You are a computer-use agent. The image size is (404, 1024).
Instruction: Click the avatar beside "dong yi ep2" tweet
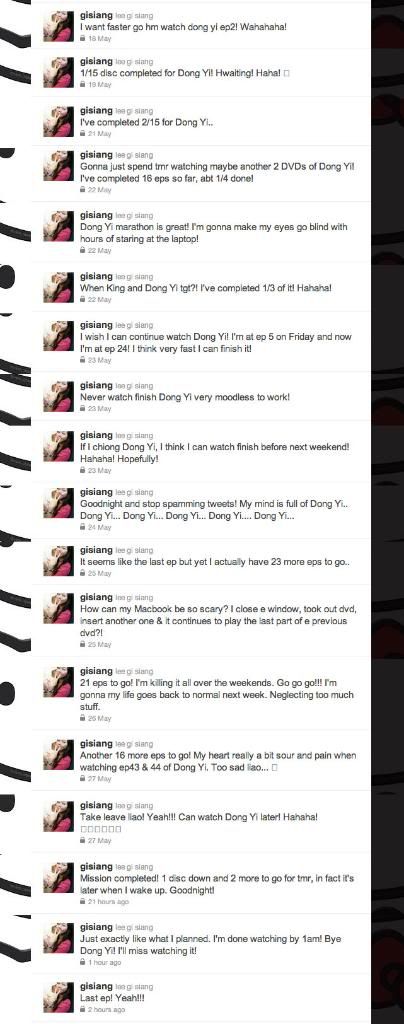[x=58, y=26]
